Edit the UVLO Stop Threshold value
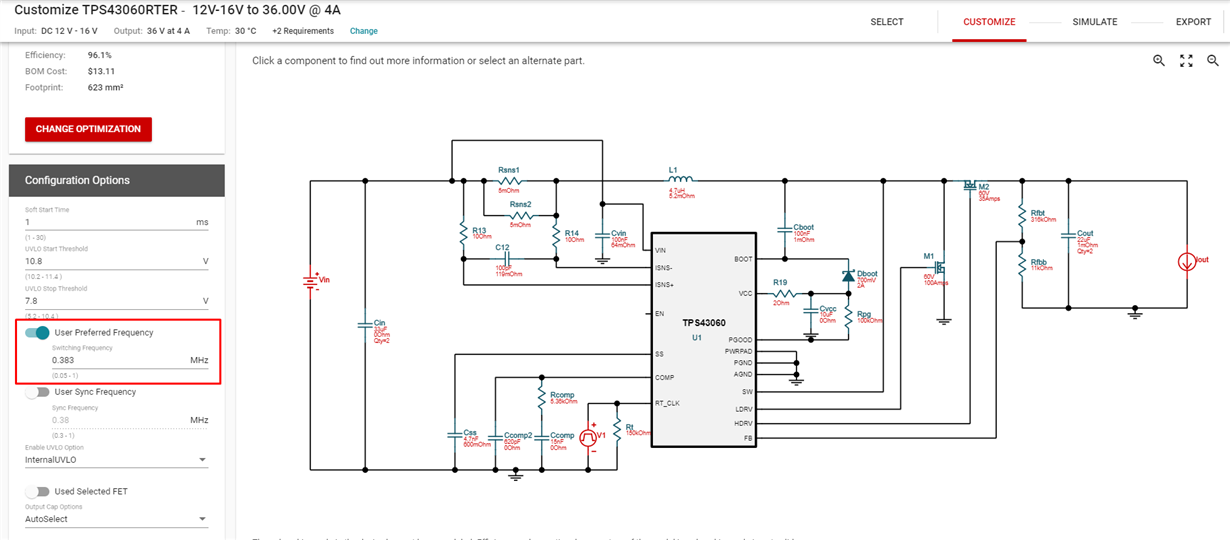 coord(116,300)
